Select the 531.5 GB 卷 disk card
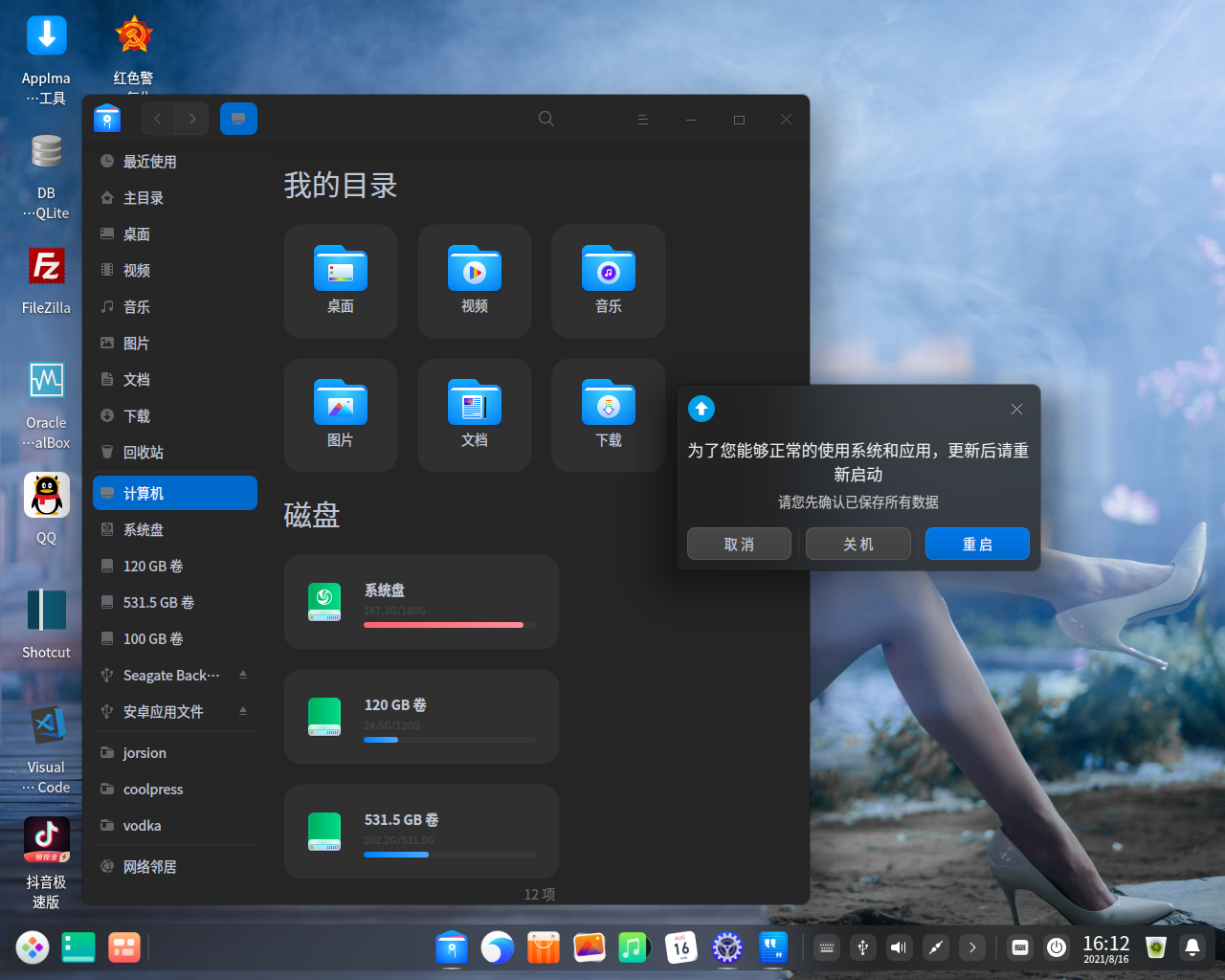1225x980 pixels. (x=421, y=832)
